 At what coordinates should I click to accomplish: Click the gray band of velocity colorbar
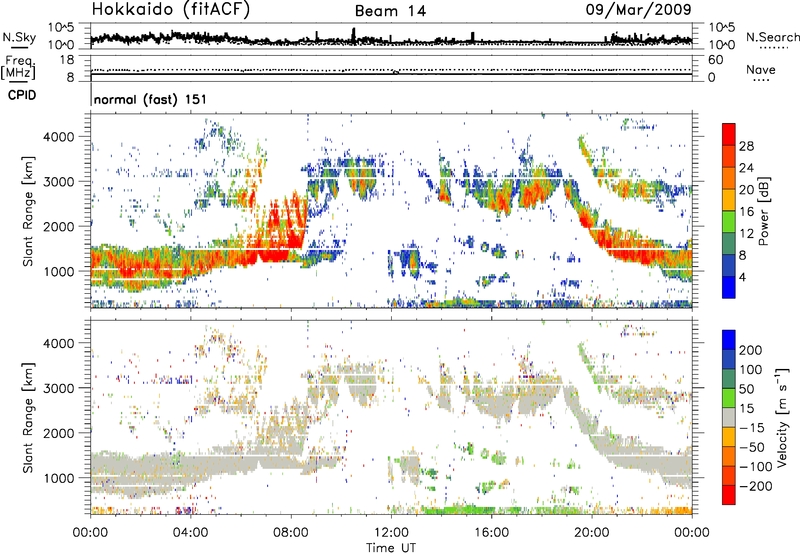[729, 417]
